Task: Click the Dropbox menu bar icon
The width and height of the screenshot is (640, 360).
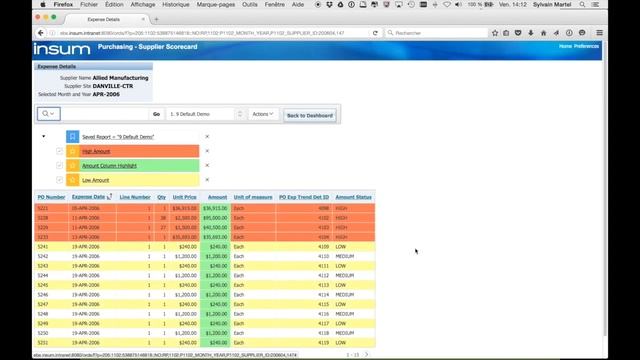Action: click(329, 4)
